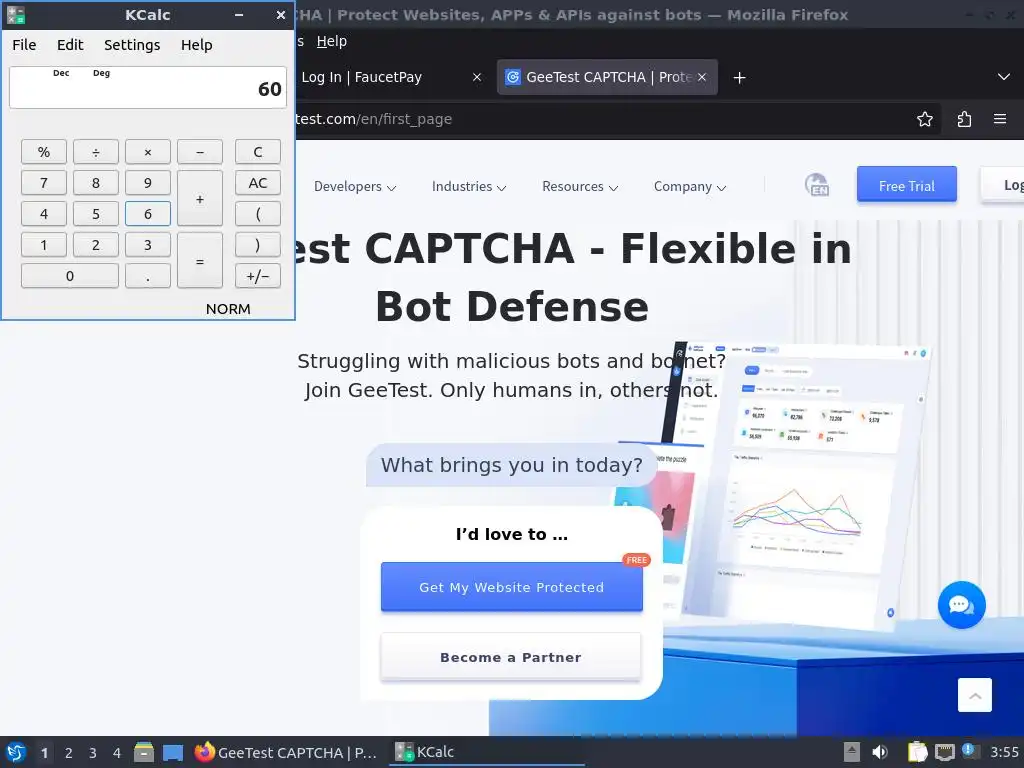Image resolution: width=1024 pixels, height=768 pixels.
Task: Click the divide button in KCalc
Action: point(95,152)
